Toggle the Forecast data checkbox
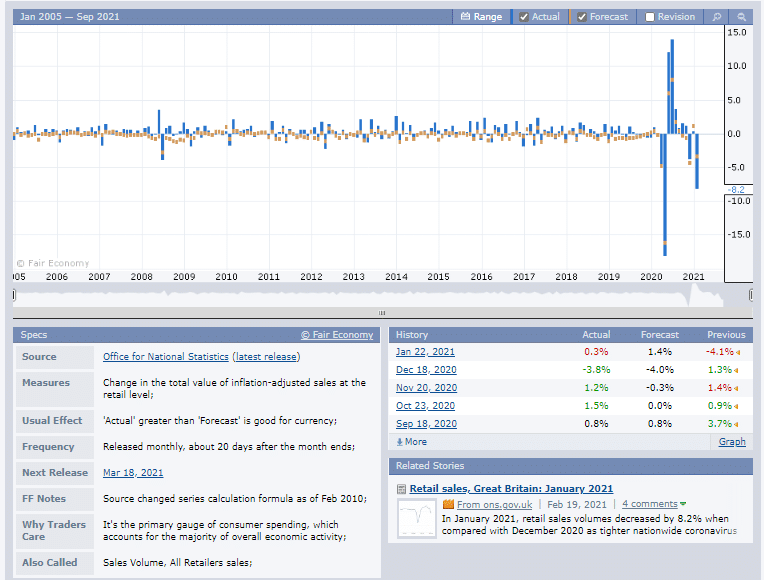The height and width of the screenshot is (580, 764). click(x=582, y=17)
